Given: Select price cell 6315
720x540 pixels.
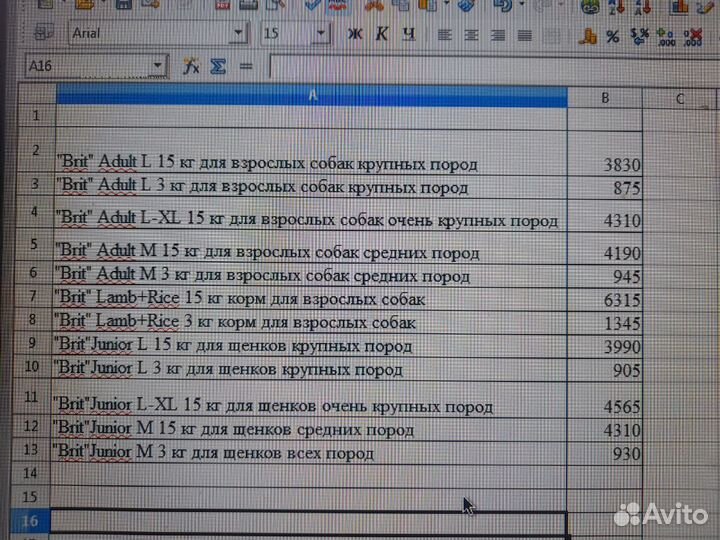Looking at the screenshot, I should (x=604, y=299).
